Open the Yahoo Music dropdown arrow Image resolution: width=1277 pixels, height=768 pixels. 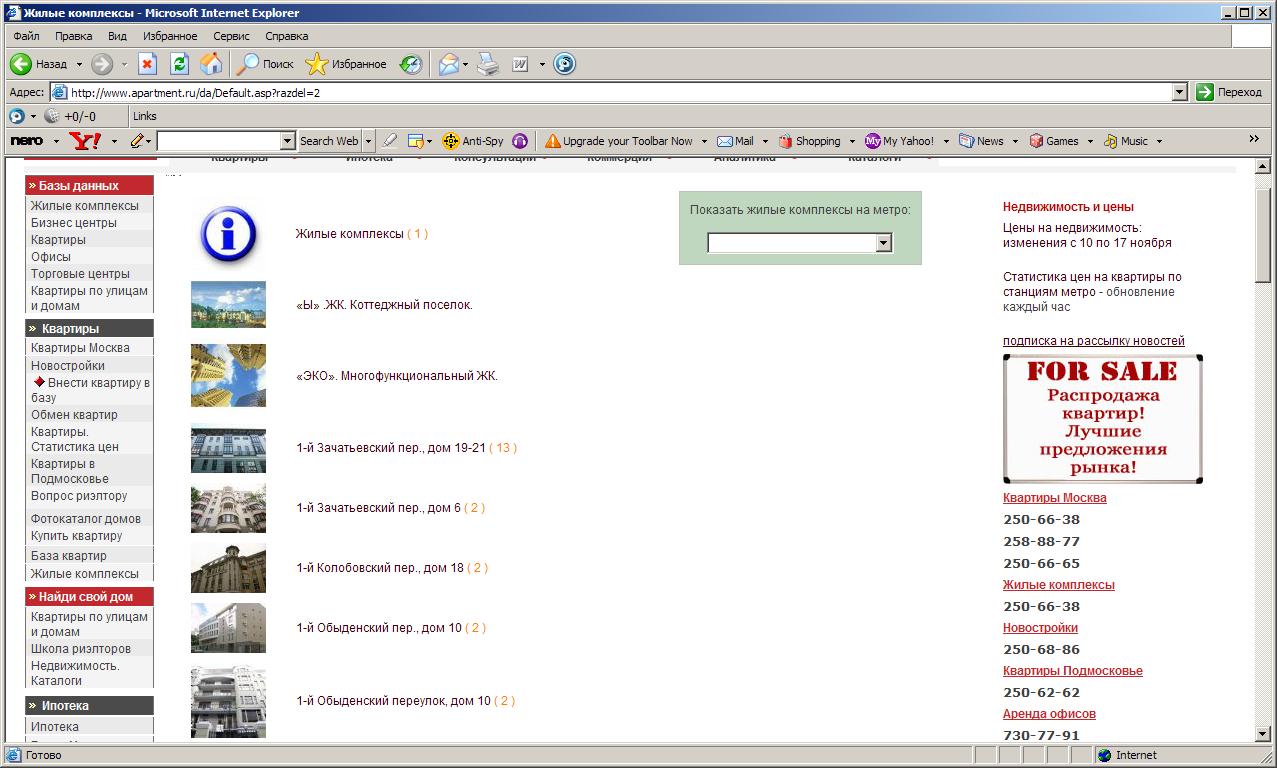1159,141
